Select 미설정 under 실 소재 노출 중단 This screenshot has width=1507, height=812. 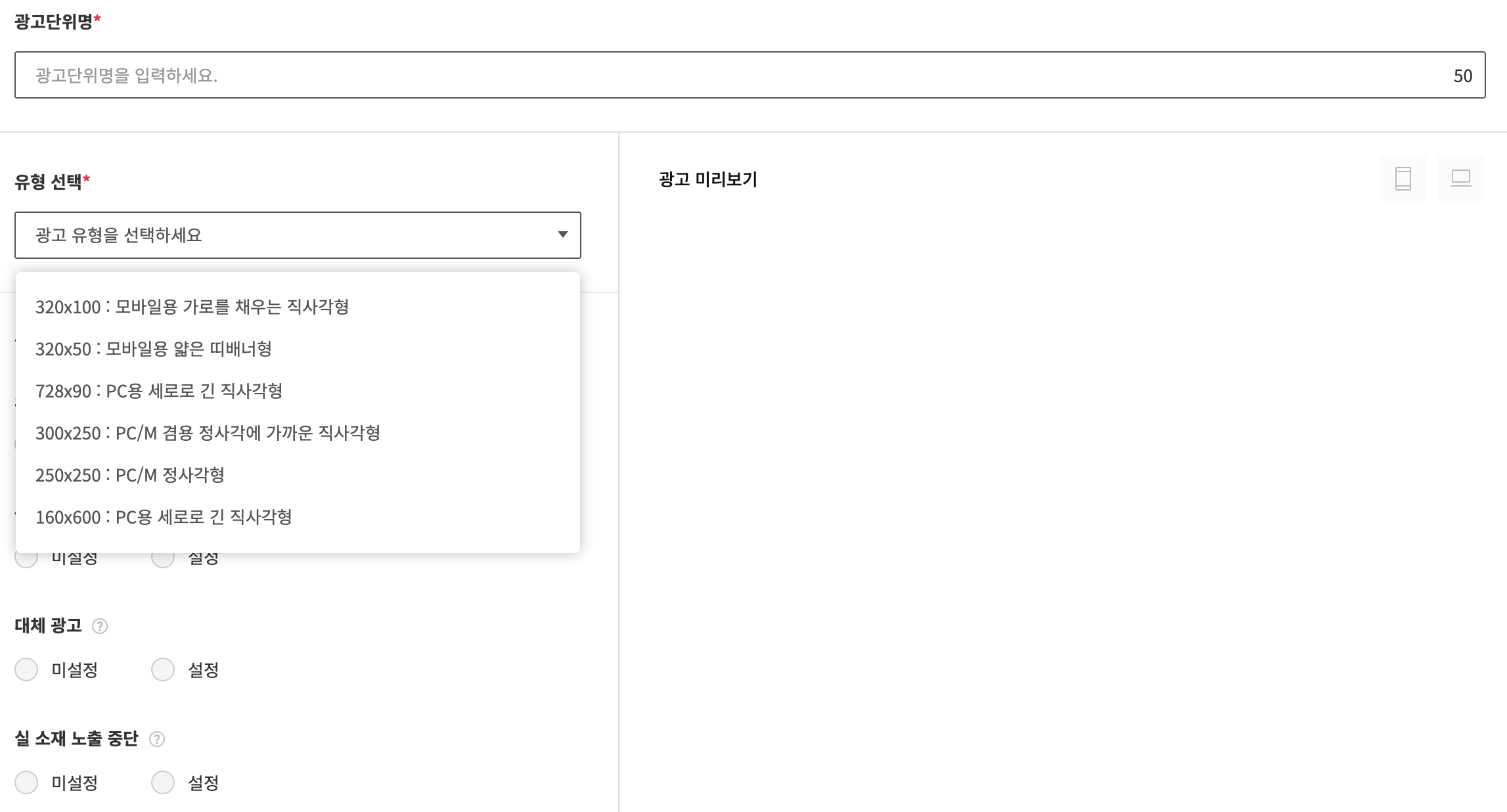point(26,782)
